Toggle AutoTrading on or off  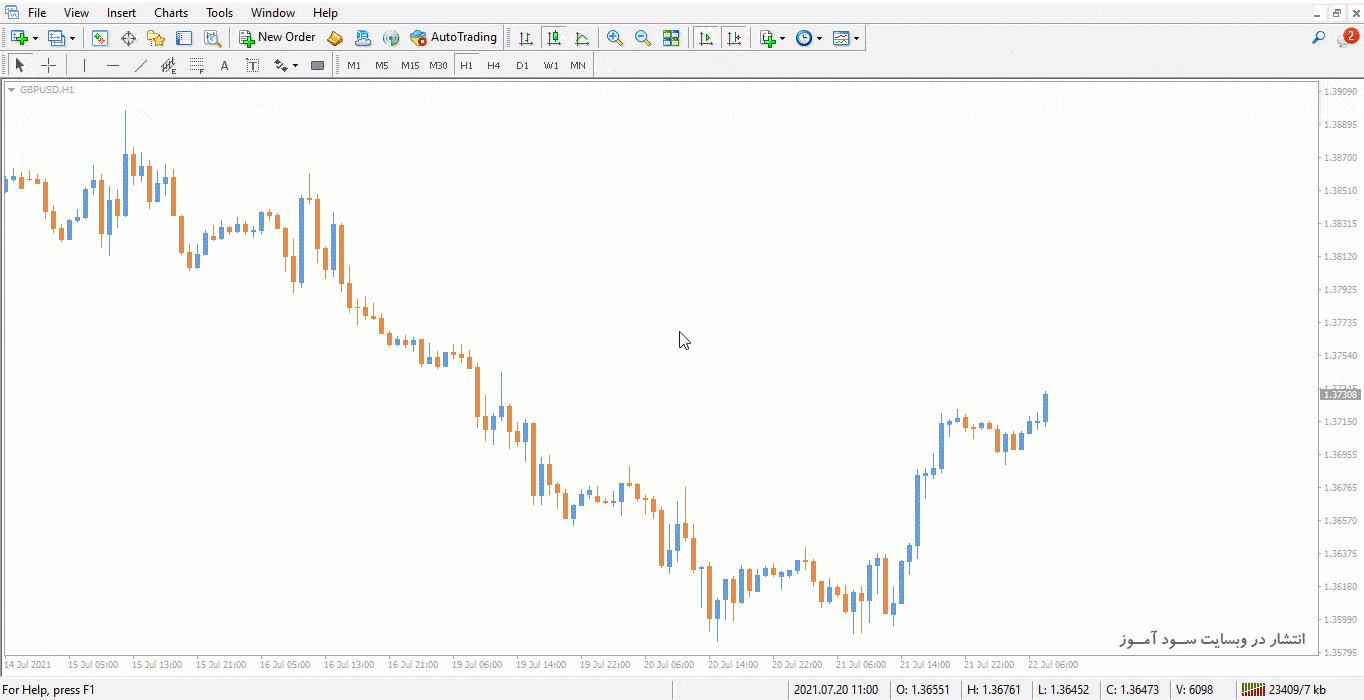[453, 38]
